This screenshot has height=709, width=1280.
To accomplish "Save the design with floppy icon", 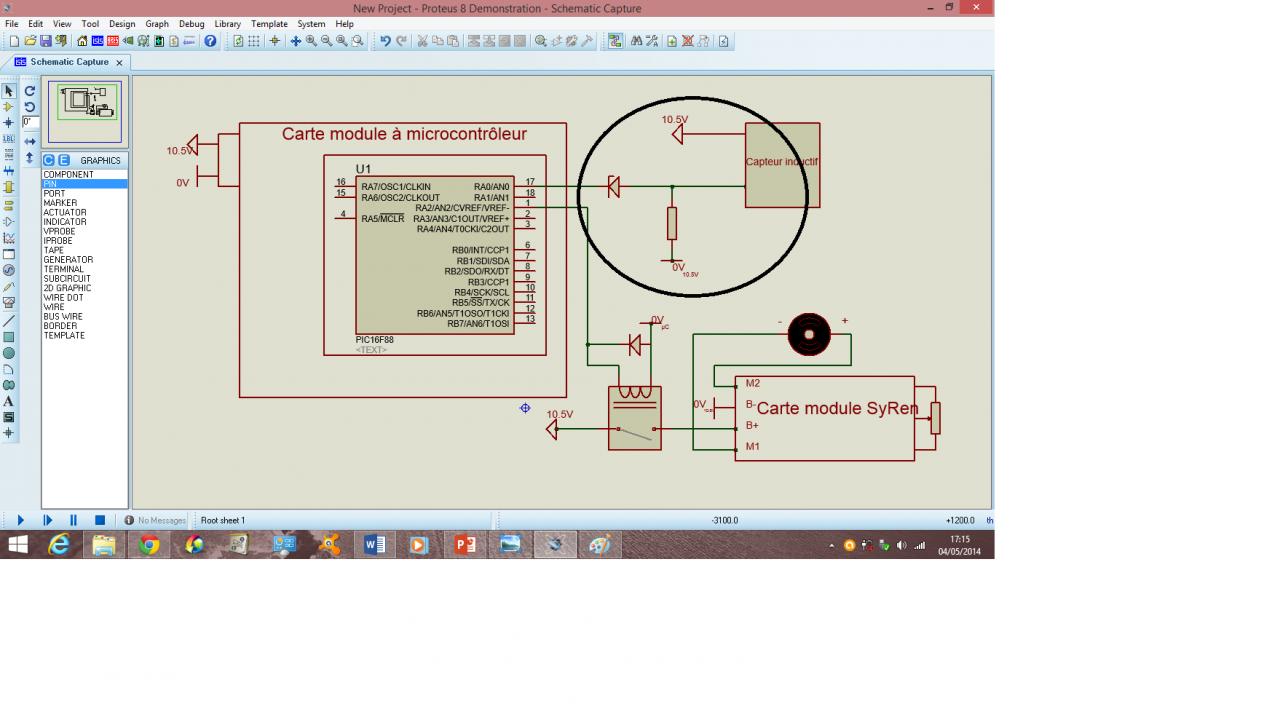I will (46, 41).
